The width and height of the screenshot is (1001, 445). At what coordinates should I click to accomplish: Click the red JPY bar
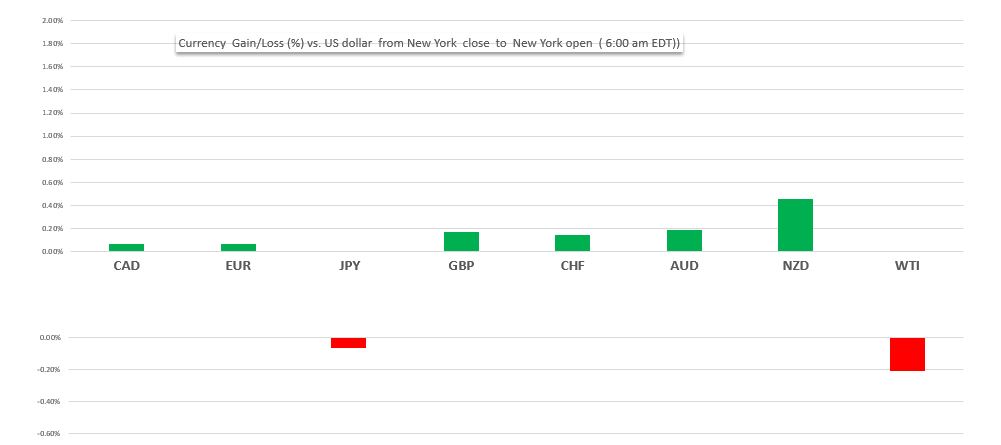[349, 343]
